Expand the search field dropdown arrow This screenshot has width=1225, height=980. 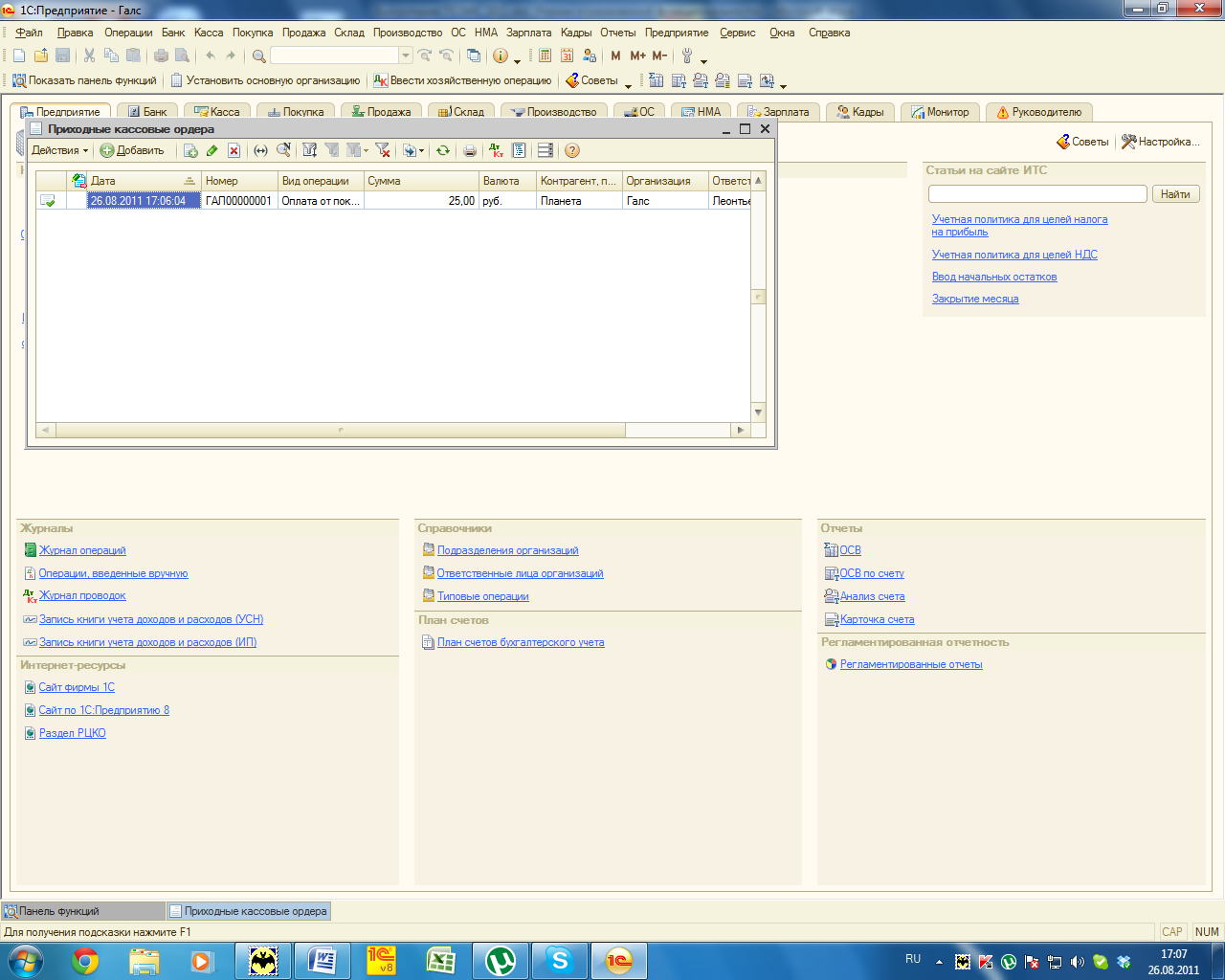(x=406, y=56)
